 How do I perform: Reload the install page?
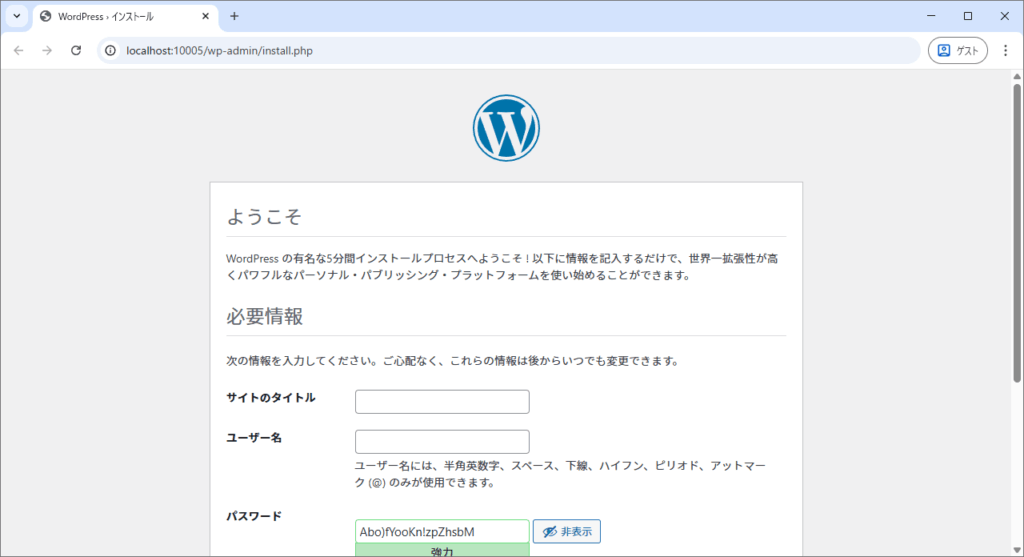pos(76,51)
